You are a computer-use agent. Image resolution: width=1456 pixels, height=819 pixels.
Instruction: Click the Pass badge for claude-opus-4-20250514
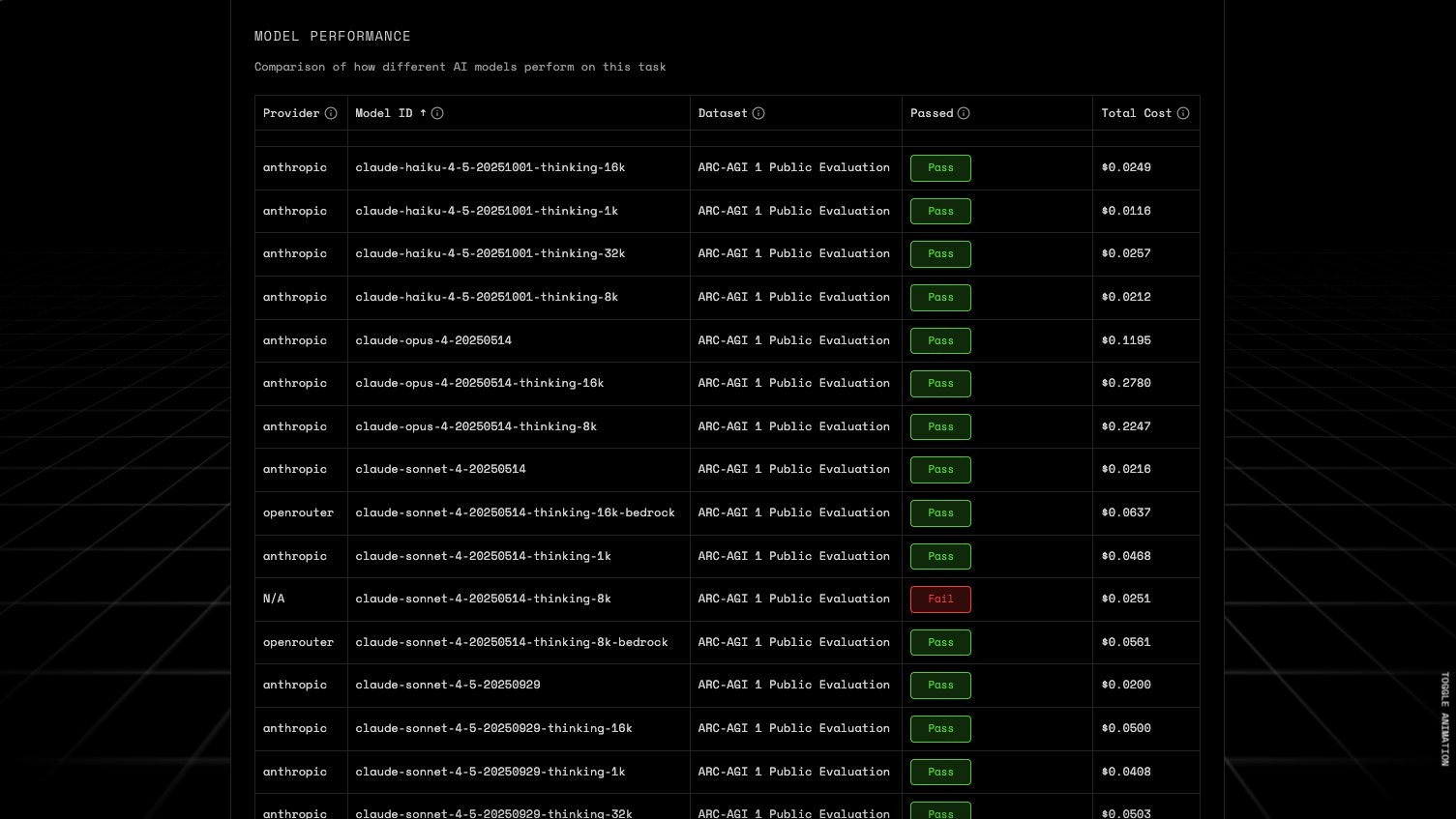940,341
